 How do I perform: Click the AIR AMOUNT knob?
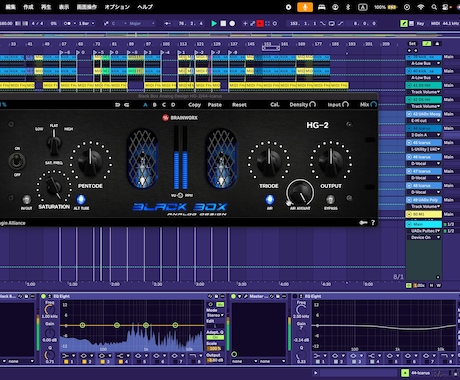300,192
